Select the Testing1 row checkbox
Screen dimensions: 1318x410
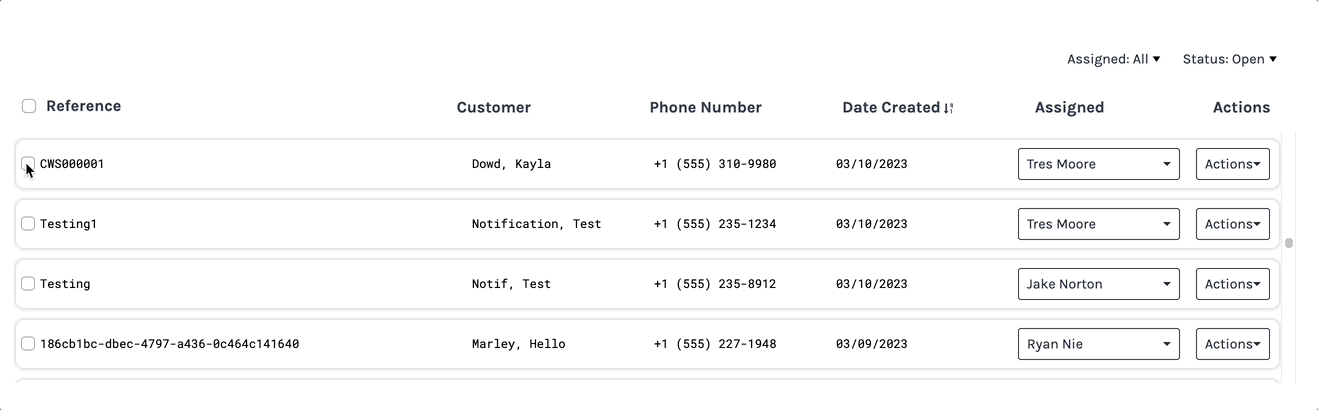(28, 224)
